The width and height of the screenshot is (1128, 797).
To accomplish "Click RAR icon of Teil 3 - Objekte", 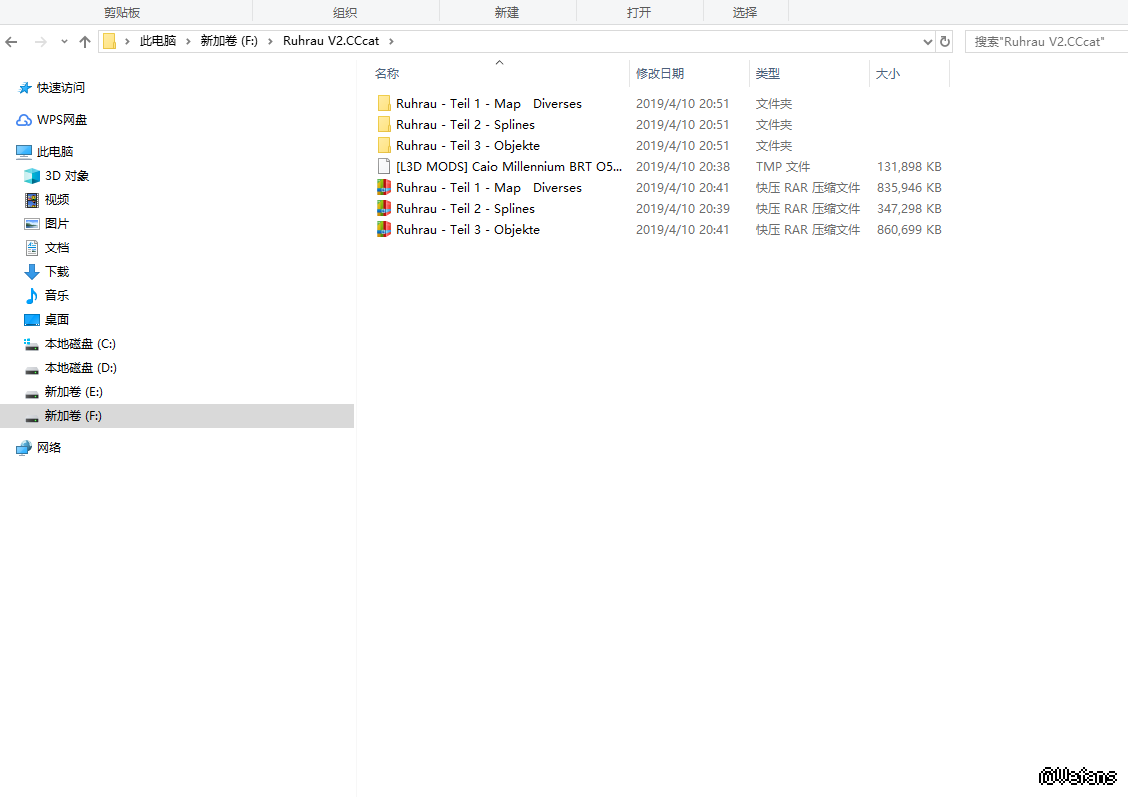I will tap(384, 229).
